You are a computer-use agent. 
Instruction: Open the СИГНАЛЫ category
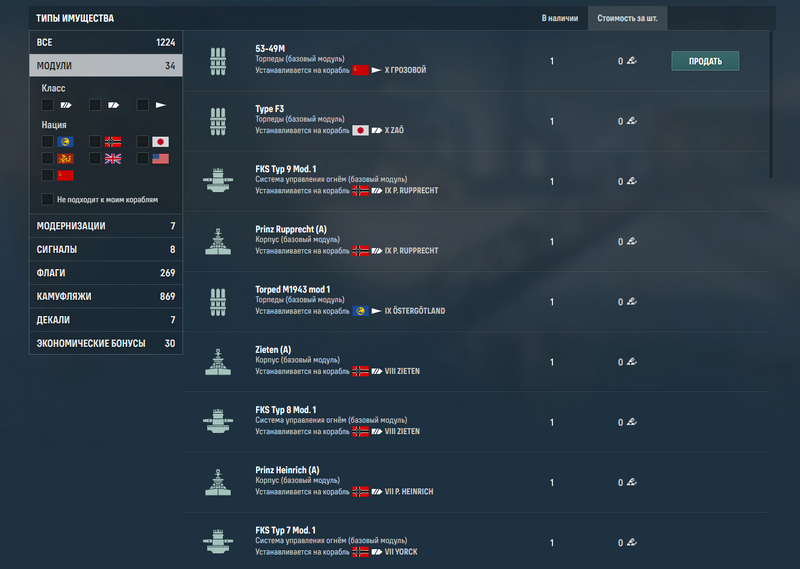pyautogui.click(x=106, y=249)
